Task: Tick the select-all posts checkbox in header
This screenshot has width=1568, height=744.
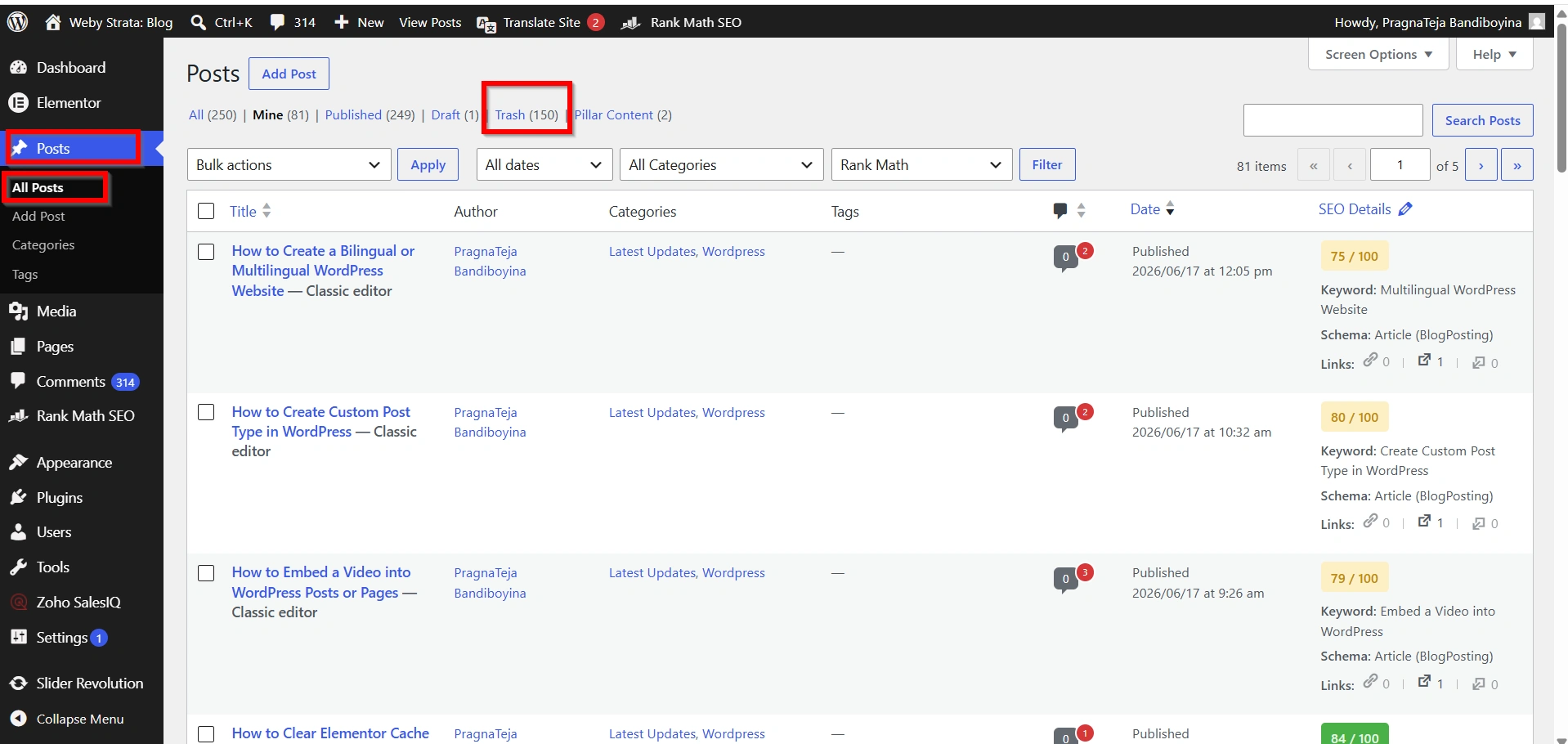Action: click(x=206, y=211)
